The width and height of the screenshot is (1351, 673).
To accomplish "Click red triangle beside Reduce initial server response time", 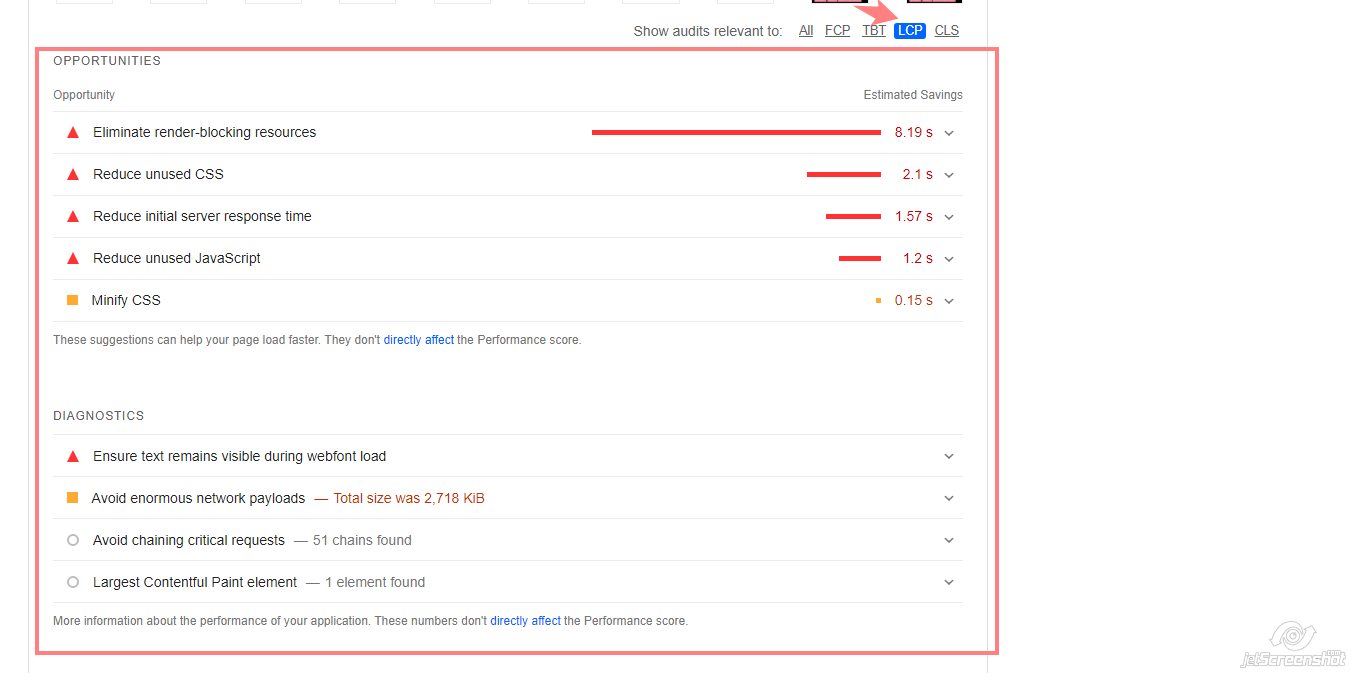I will (x=72, y=216).
